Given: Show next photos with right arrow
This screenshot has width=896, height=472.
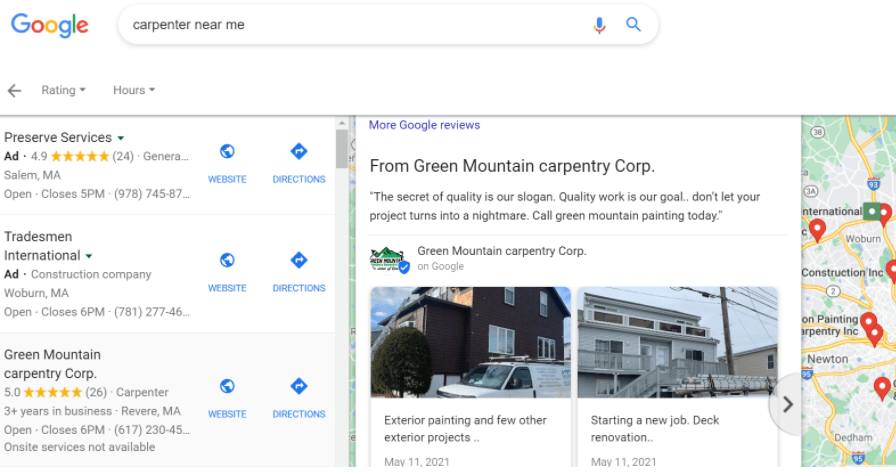Looking at the screenshot, I should click(x=787, y=404).
